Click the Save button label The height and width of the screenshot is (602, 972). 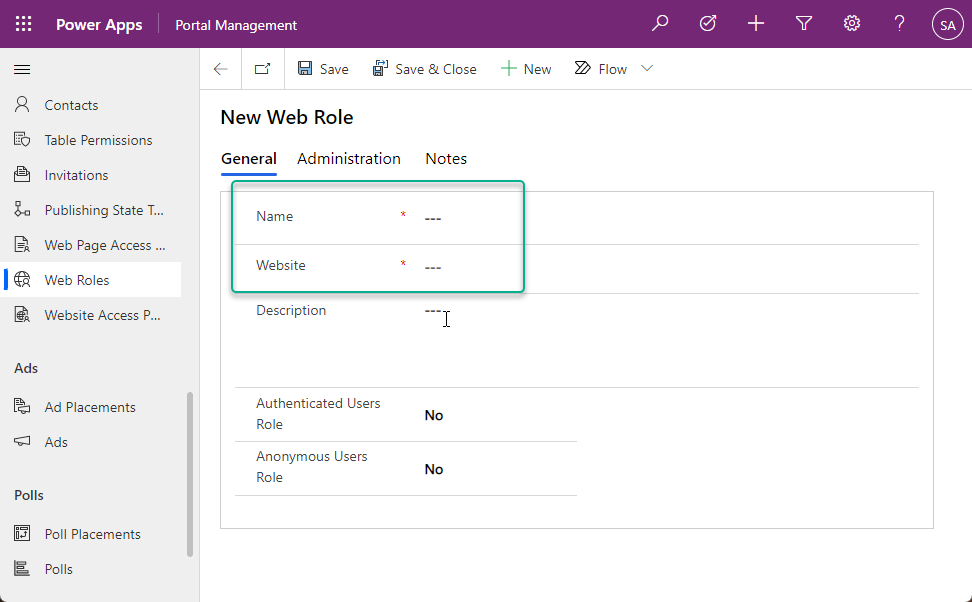(x=334, y=69)
